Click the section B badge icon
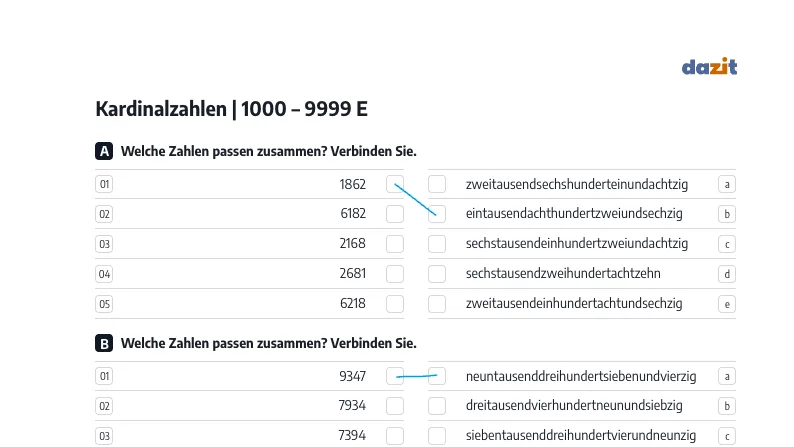This screenshot has width=794, height=447. (104, 343)
